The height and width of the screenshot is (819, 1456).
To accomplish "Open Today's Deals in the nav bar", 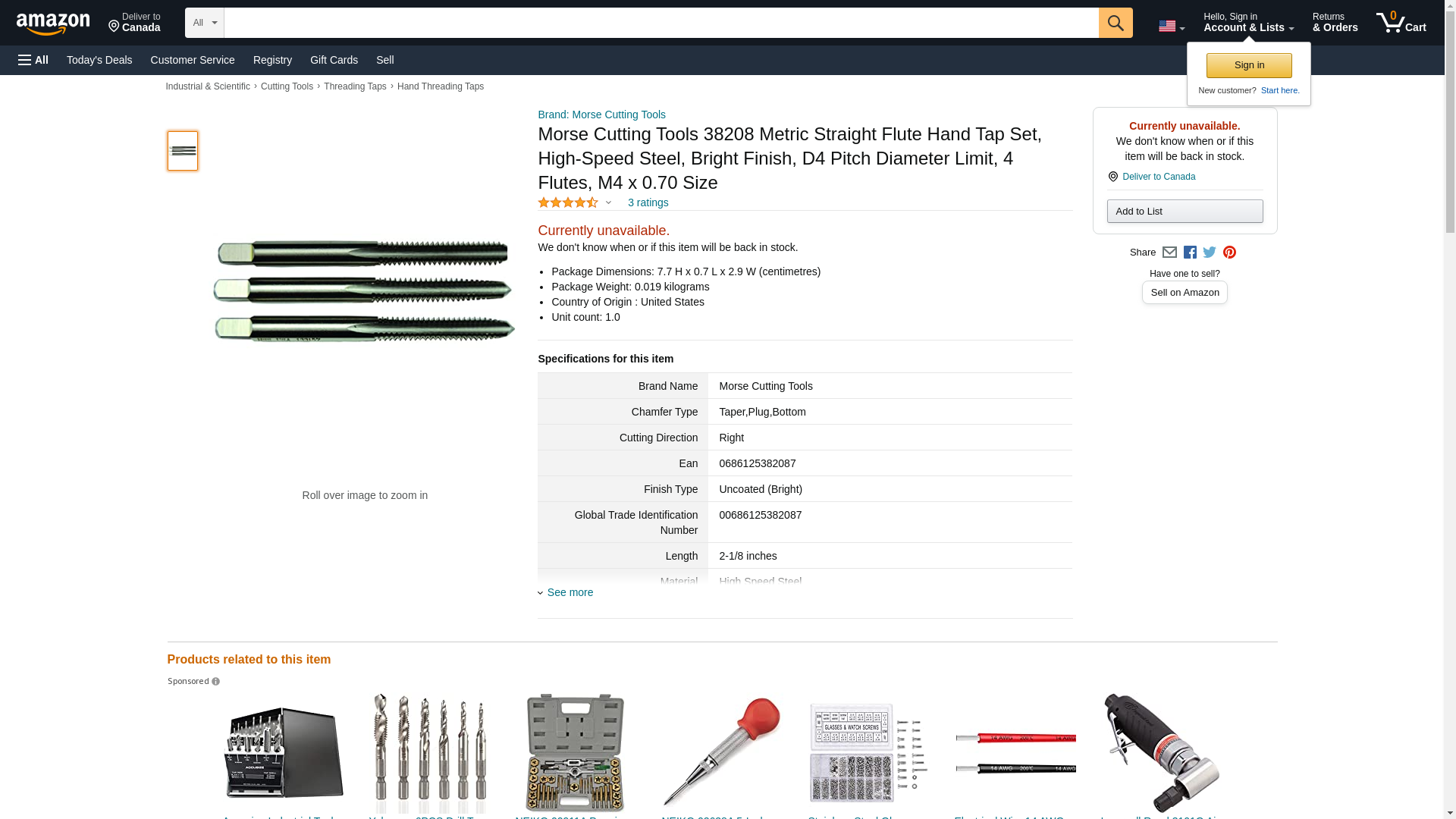I will pos(99,60).
